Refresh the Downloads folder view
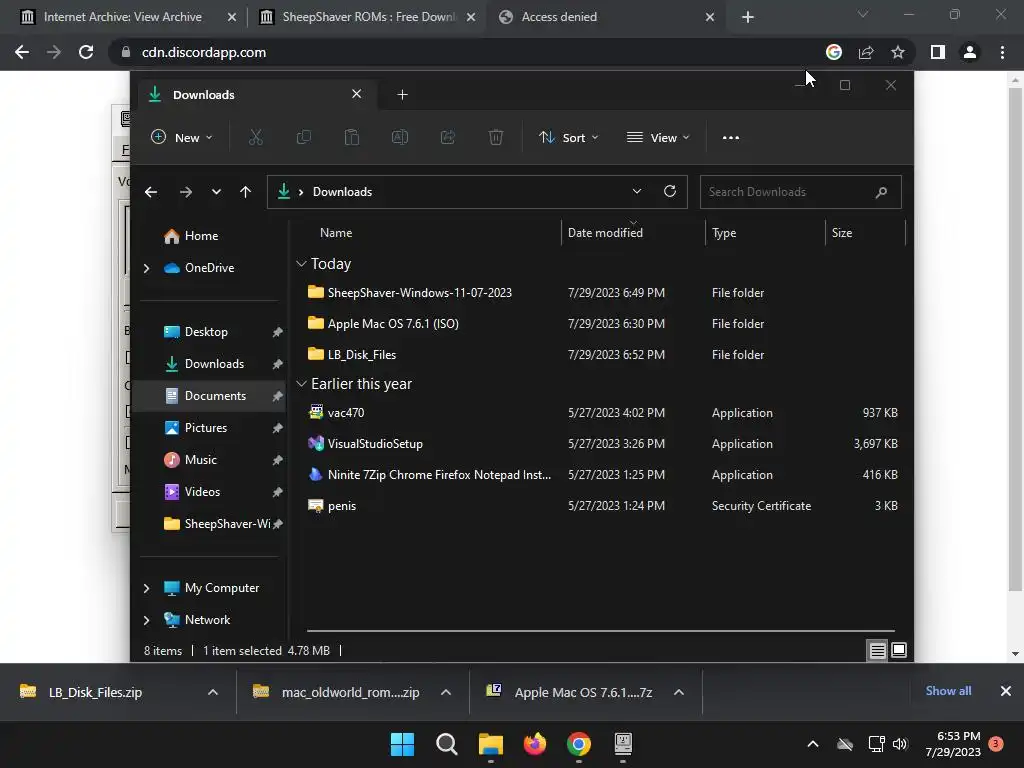Screen dimensions: 1024x768 tap(669, 191)
